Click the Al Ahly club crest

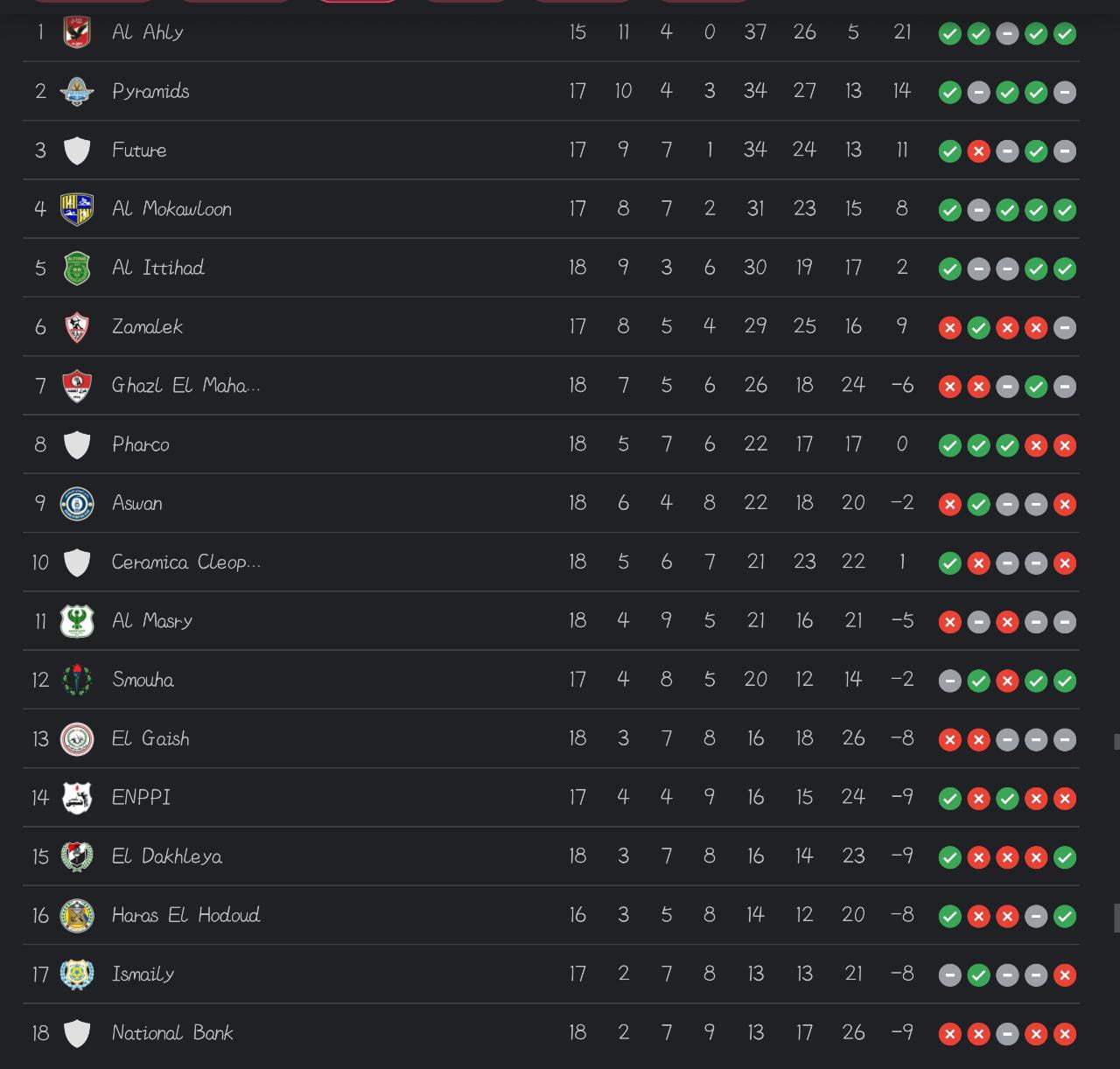click(77, 32)
